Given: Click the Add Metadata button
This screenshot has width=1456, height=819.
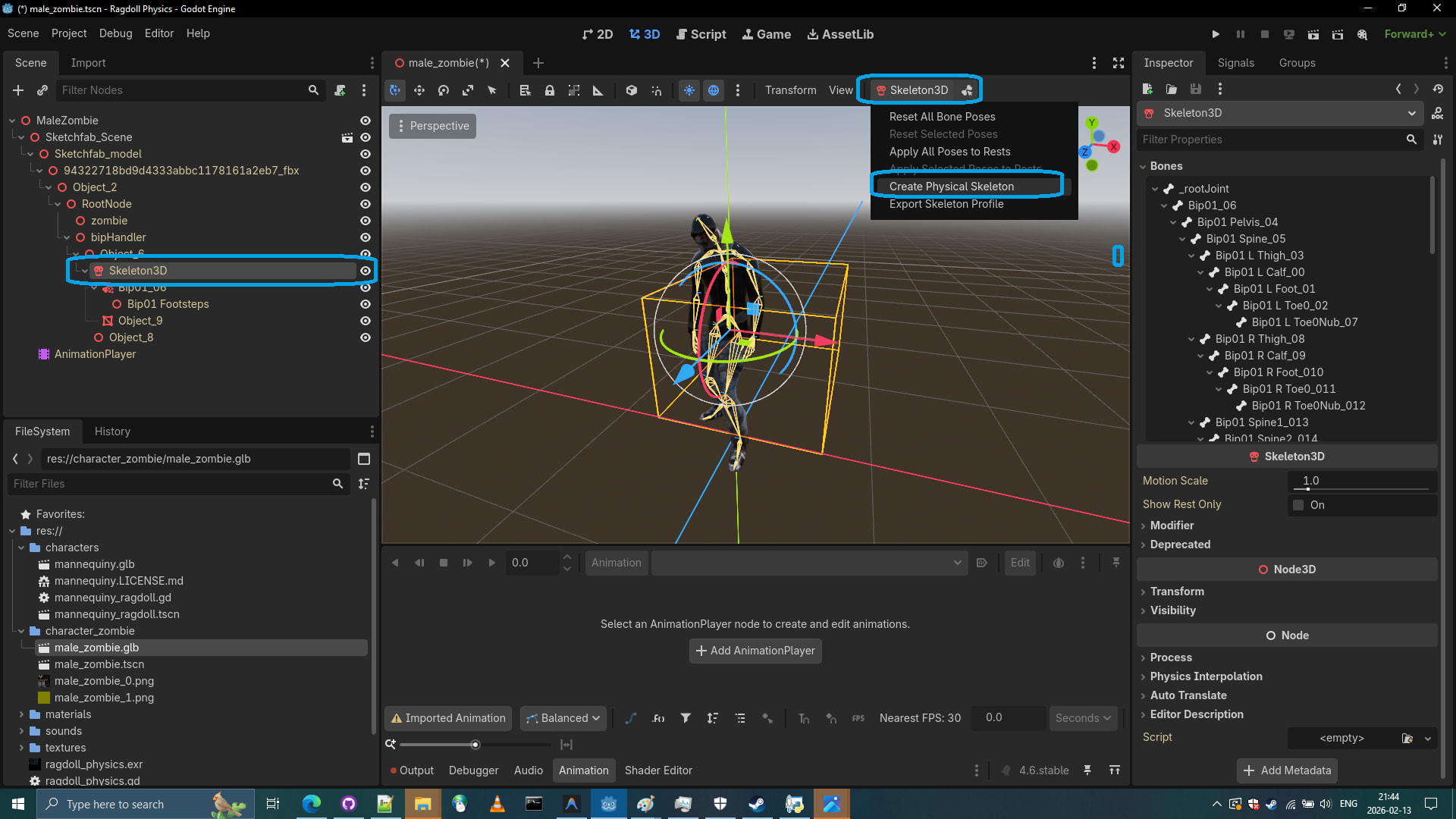Looking at the screenshot, I should click(x=1287, y=770).
